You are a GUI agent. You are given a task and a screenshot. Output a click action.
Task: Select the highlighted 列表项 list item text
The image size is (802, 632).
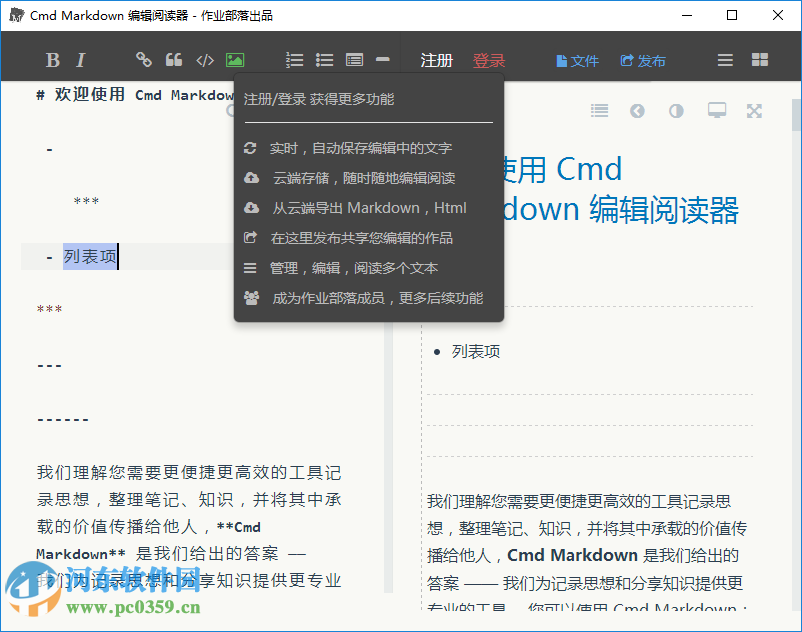(x=90, y=256)
